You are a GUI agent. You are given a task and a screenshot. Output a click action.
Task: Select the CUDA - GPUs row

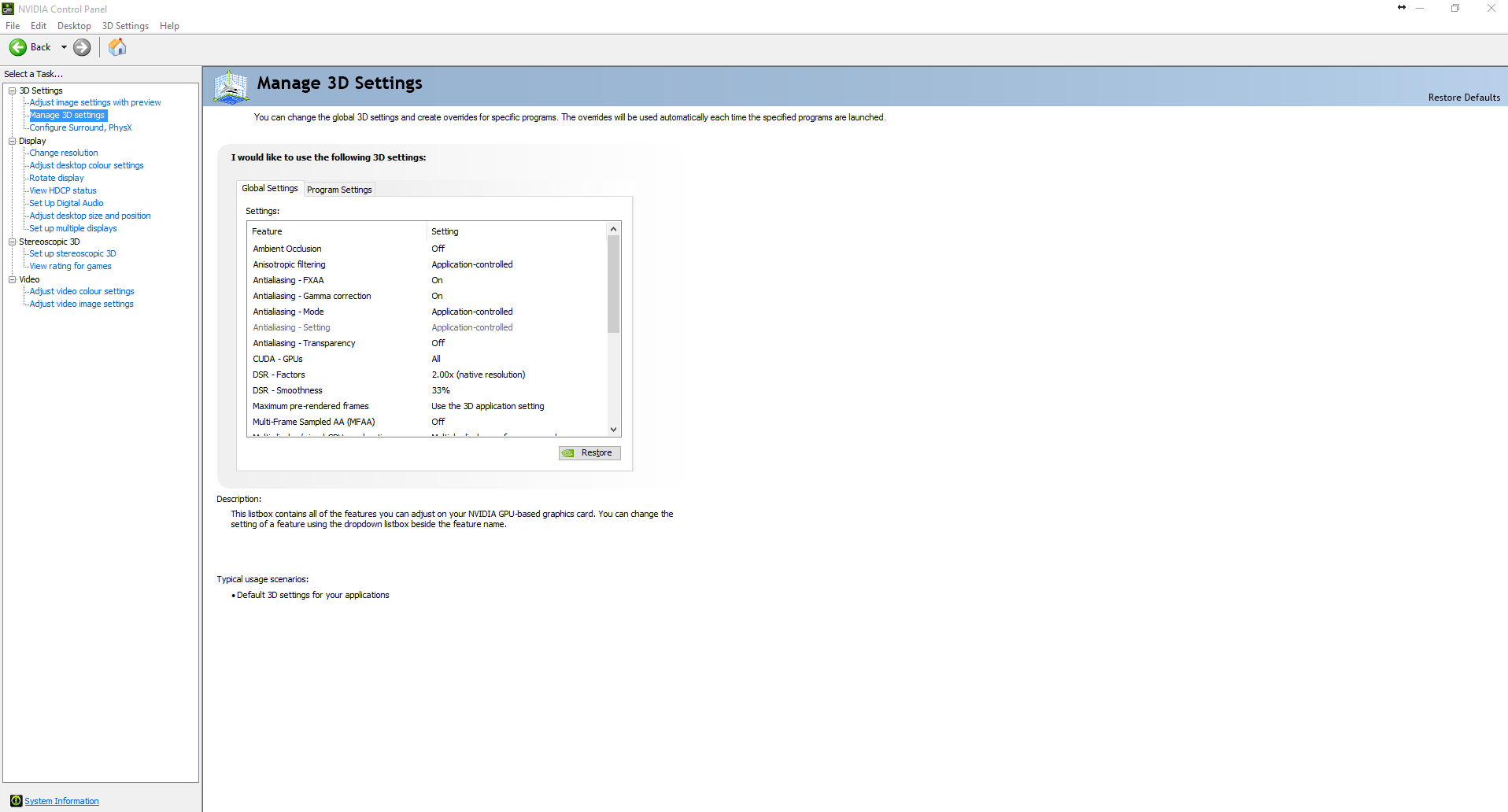(x=427, y=359)
